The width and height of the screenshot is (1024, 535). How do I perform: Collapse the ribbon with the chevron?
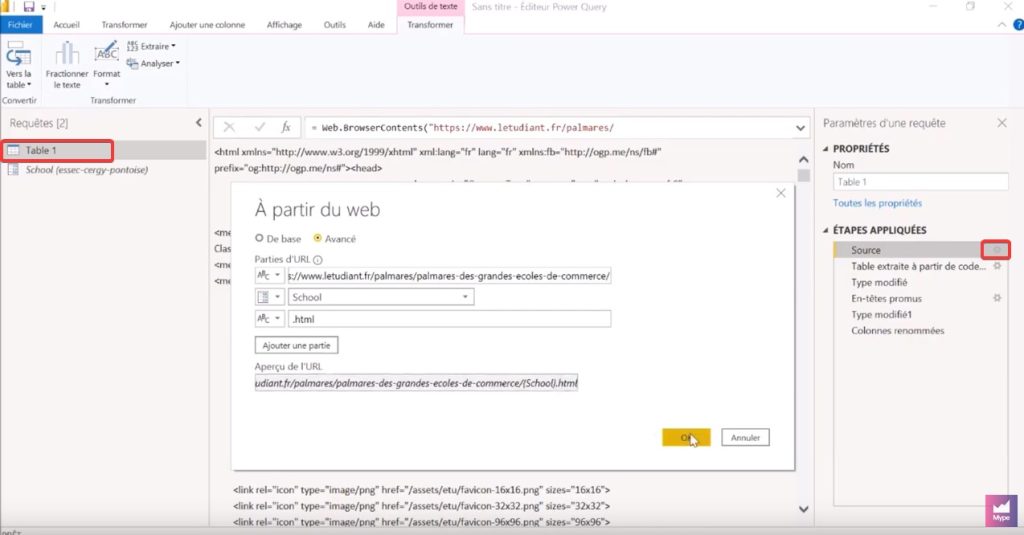[1002, 25]
